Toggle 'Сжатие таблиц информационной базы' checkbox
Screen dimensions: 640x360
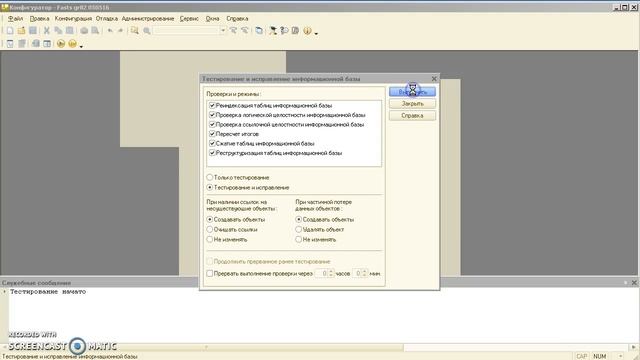[x=212, y=143]
